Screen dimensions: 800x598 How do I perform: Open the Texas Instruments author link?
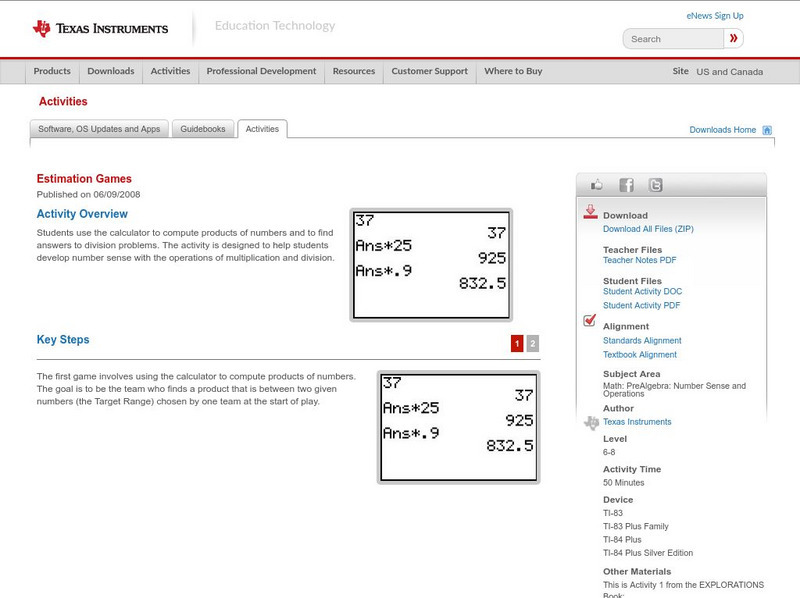tap(637, 422)
